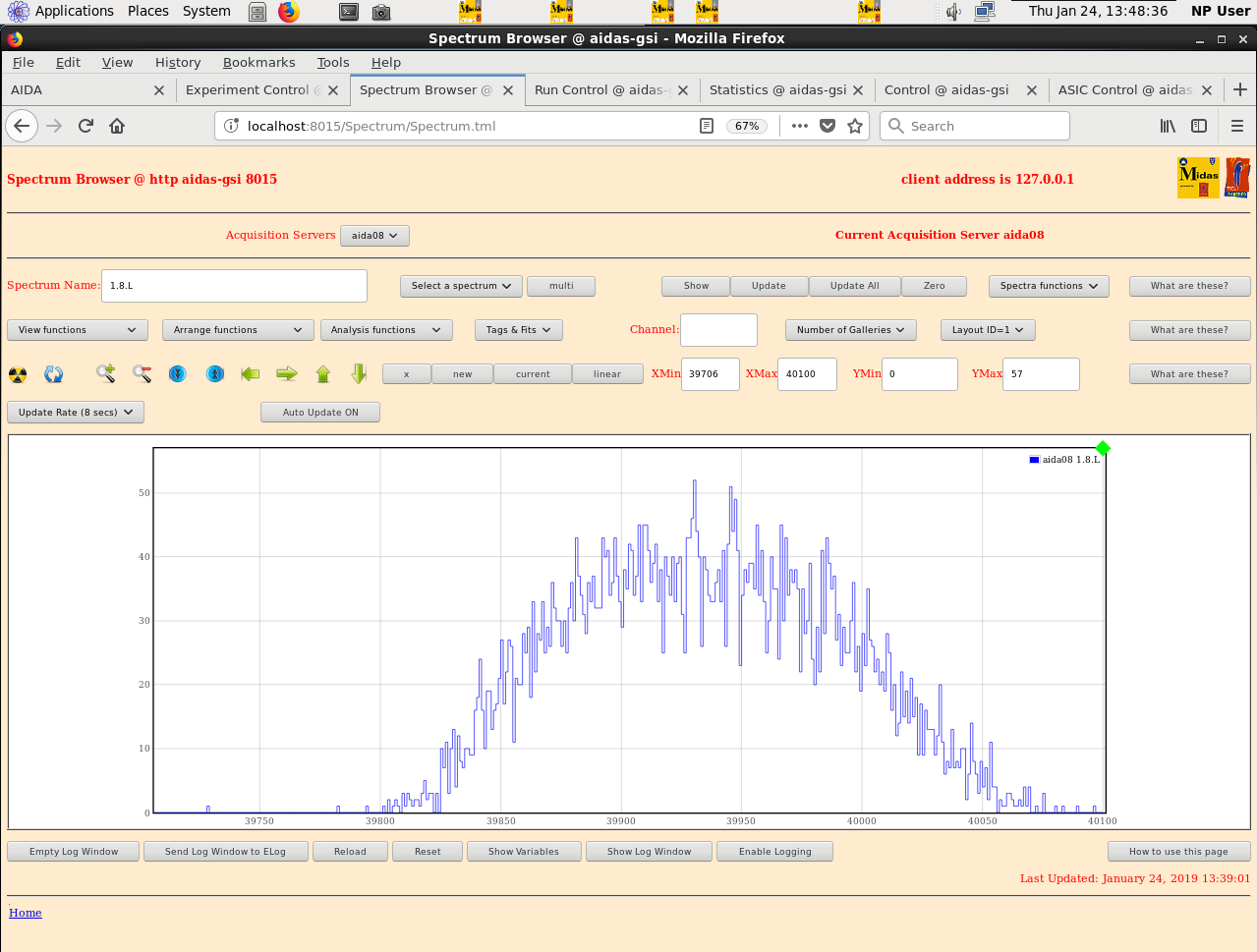Toggle the linear scale button
Screen dimensions: 1257x952
click(x=606, y=374)
